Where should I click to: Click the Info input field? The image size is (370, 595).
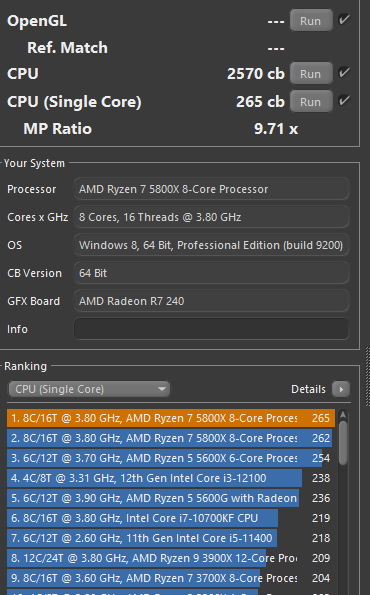pos(211,329)
